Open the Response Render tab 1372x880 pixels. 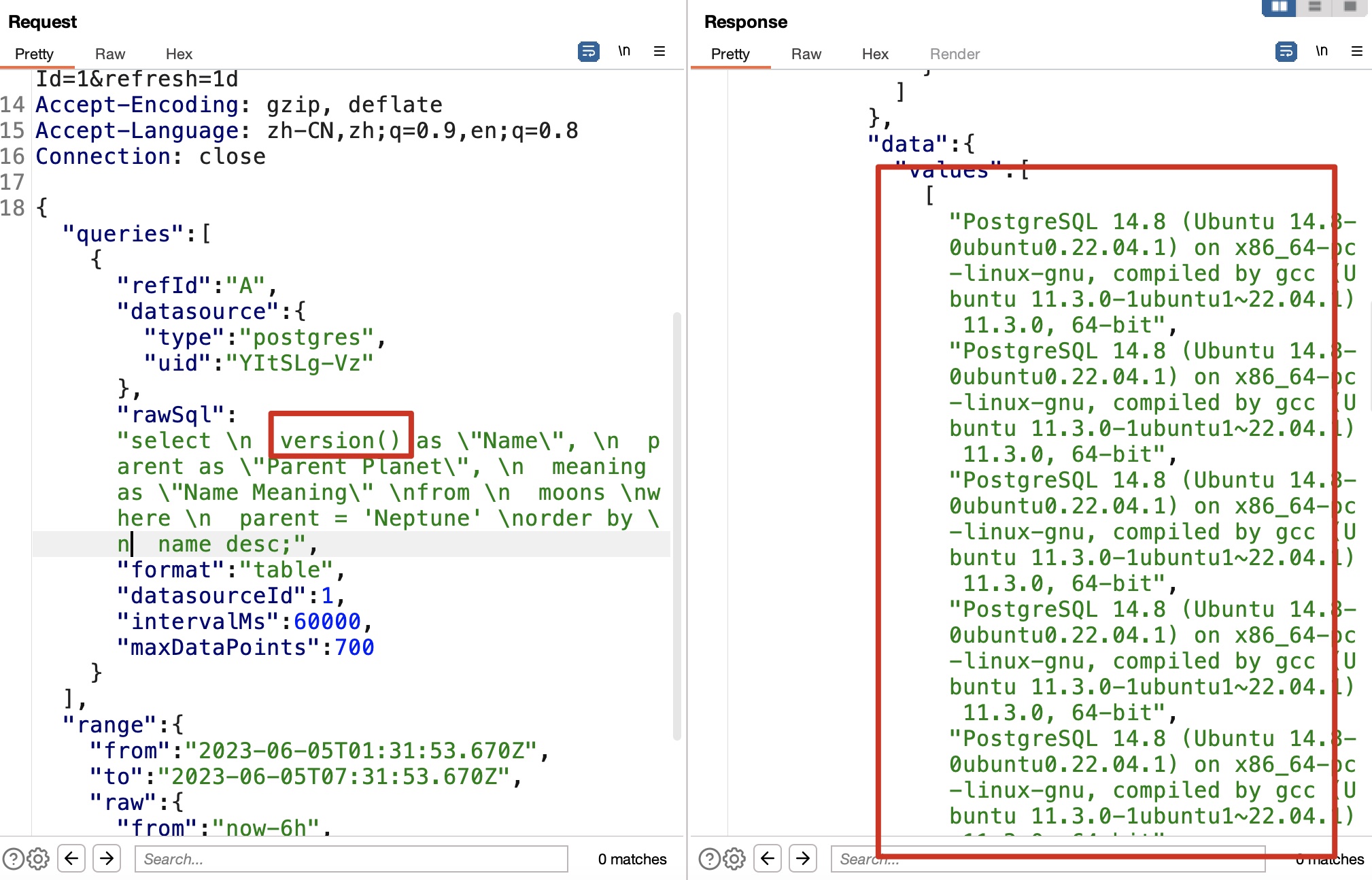[x=955, y=54]
